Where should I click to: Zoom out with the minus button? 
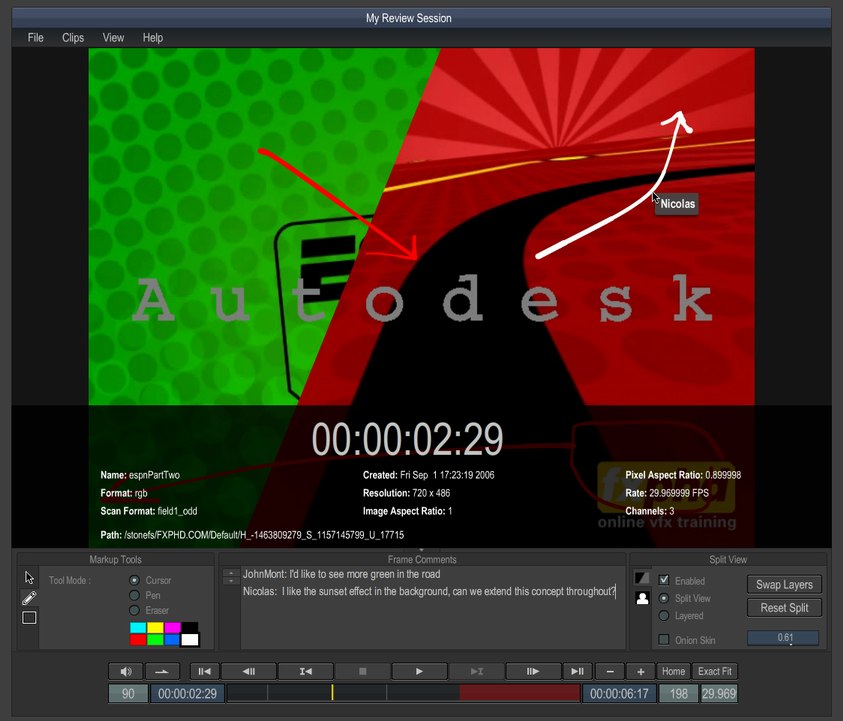point(610,671)
